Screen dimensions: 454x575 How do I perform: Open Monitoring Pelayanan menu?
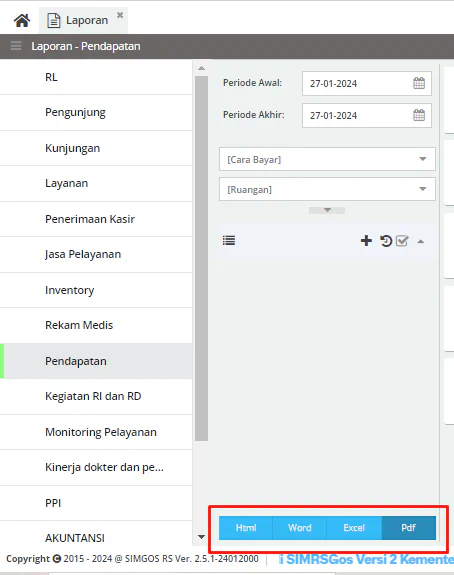click(96, 432)
